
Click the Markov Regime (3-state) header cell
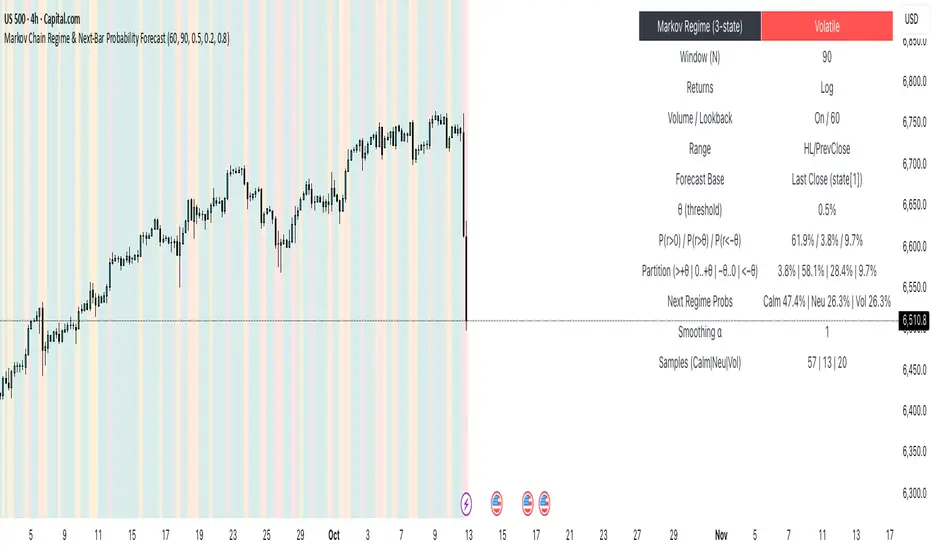(700, 27)
